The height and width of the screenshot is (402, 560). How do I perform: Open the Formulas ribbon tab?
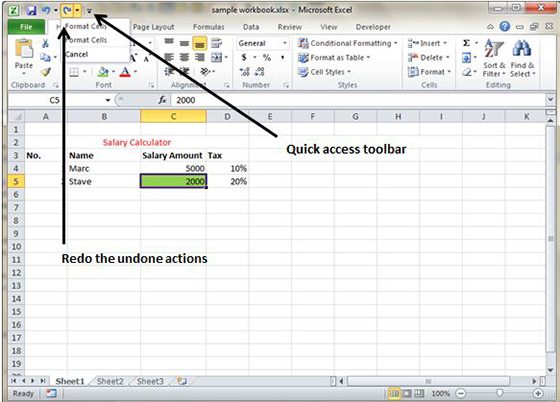(x=209, y=27)
